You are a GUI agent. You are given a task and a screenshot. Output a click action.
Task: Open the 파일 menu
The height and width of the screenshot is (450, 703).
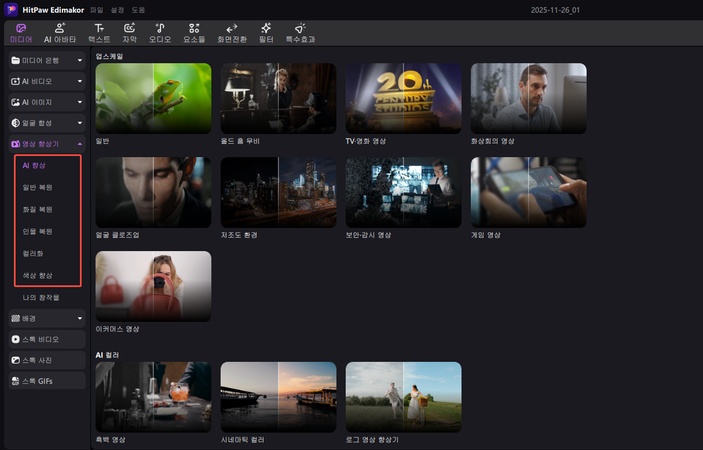pyautogui.click(x=97, y=9)
